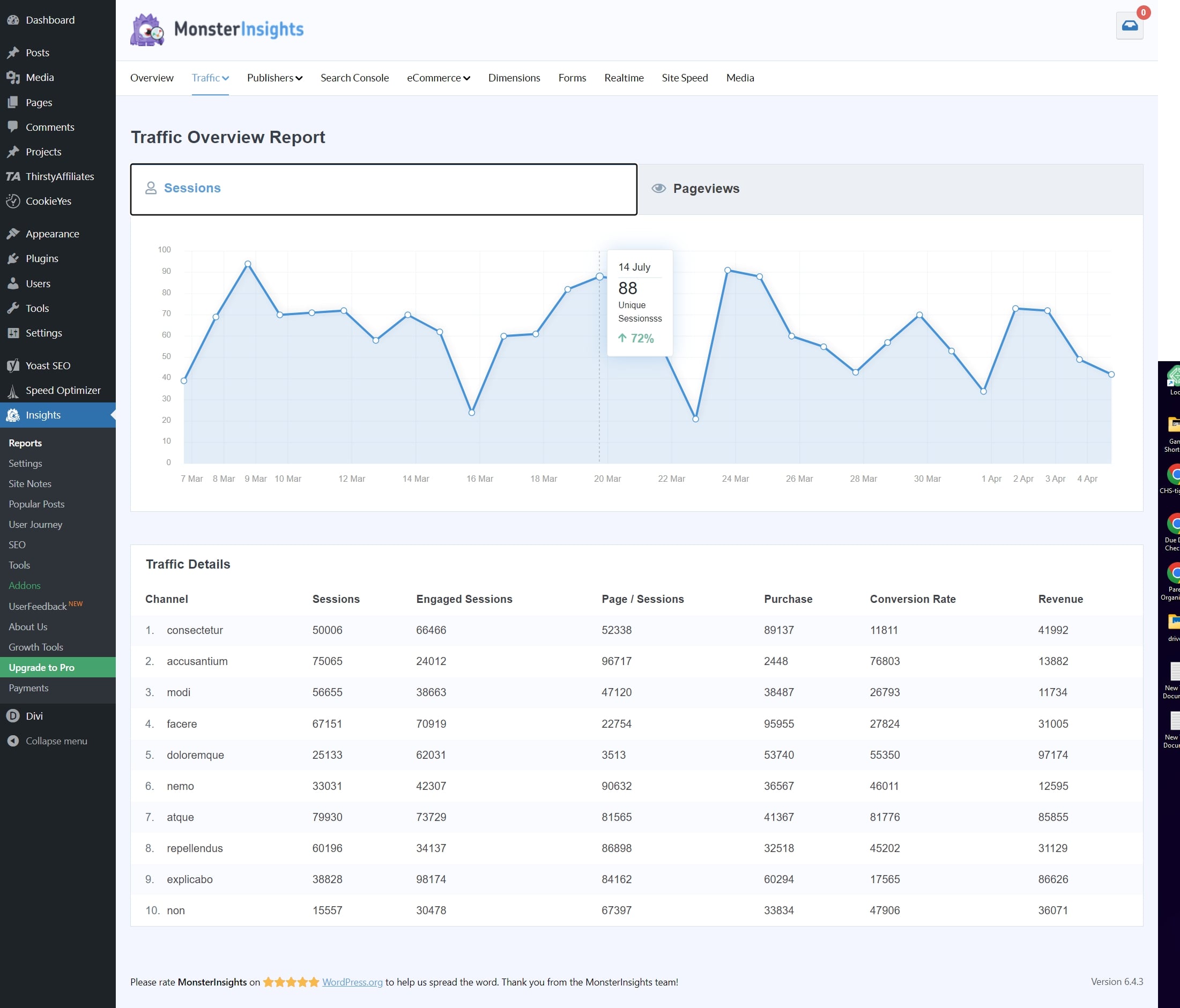Image resolution: width=1180 pixels, height=1008 pixels.
Task: Click the WordPress.org link in footer
Action: tap(351, 982)
